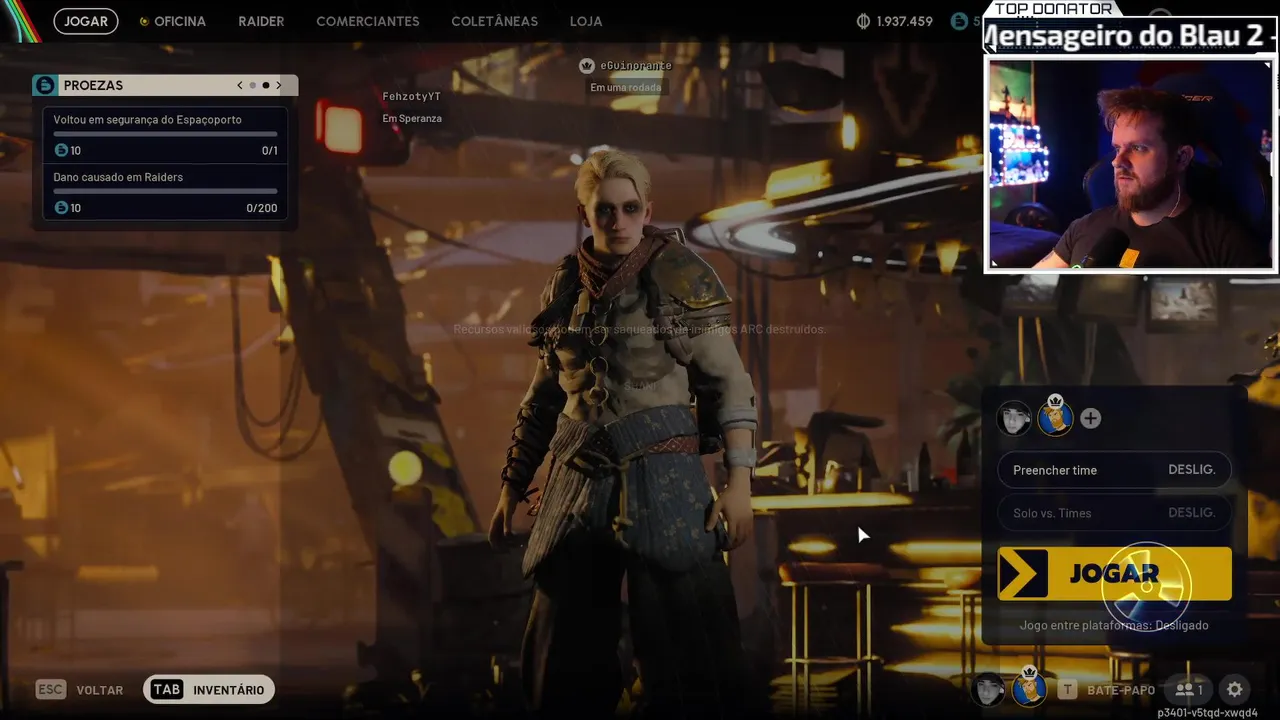Click the 0/200 progress counter
1280x720 pixels.
click(x=262, y=208)
